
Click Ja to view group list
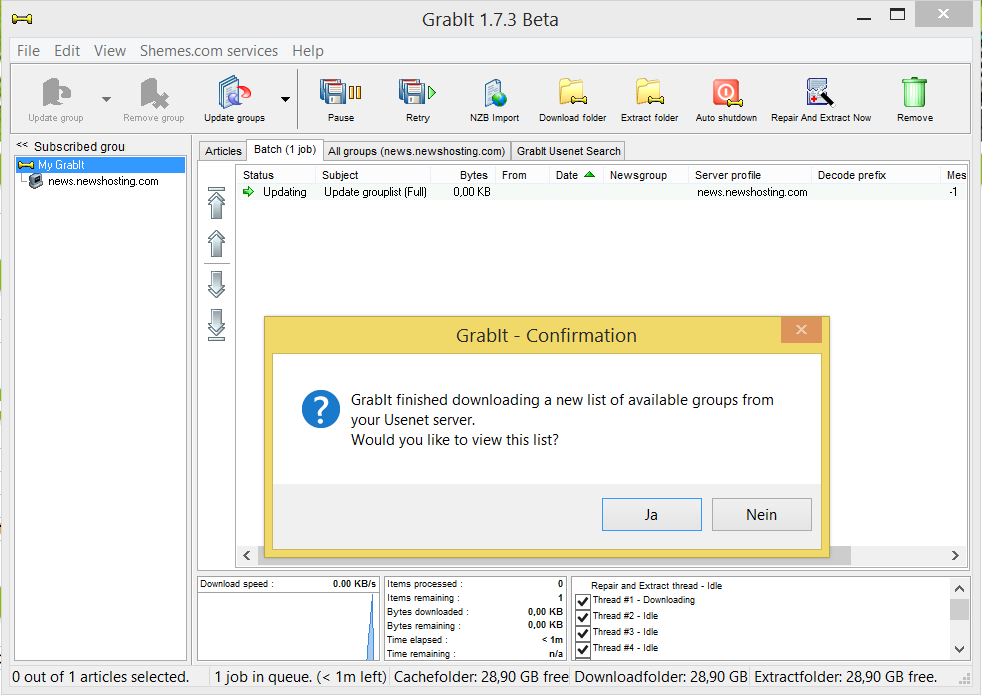tap(651, 514)
